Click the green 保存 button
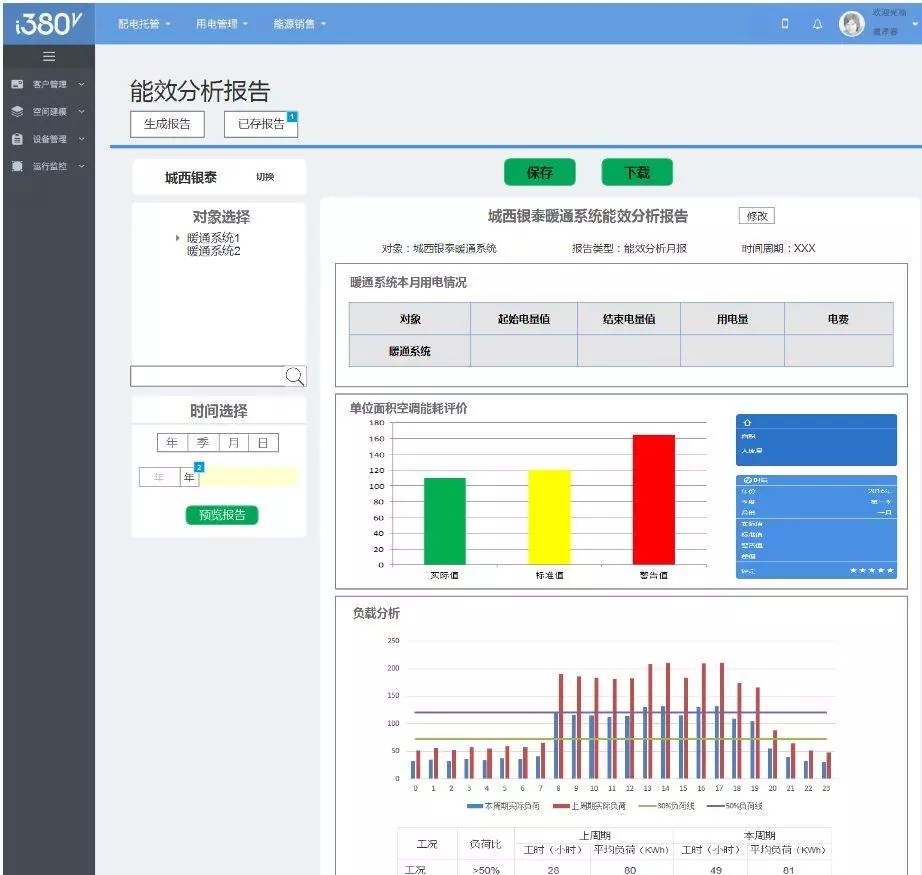922x875 pixels. (540, 173)
